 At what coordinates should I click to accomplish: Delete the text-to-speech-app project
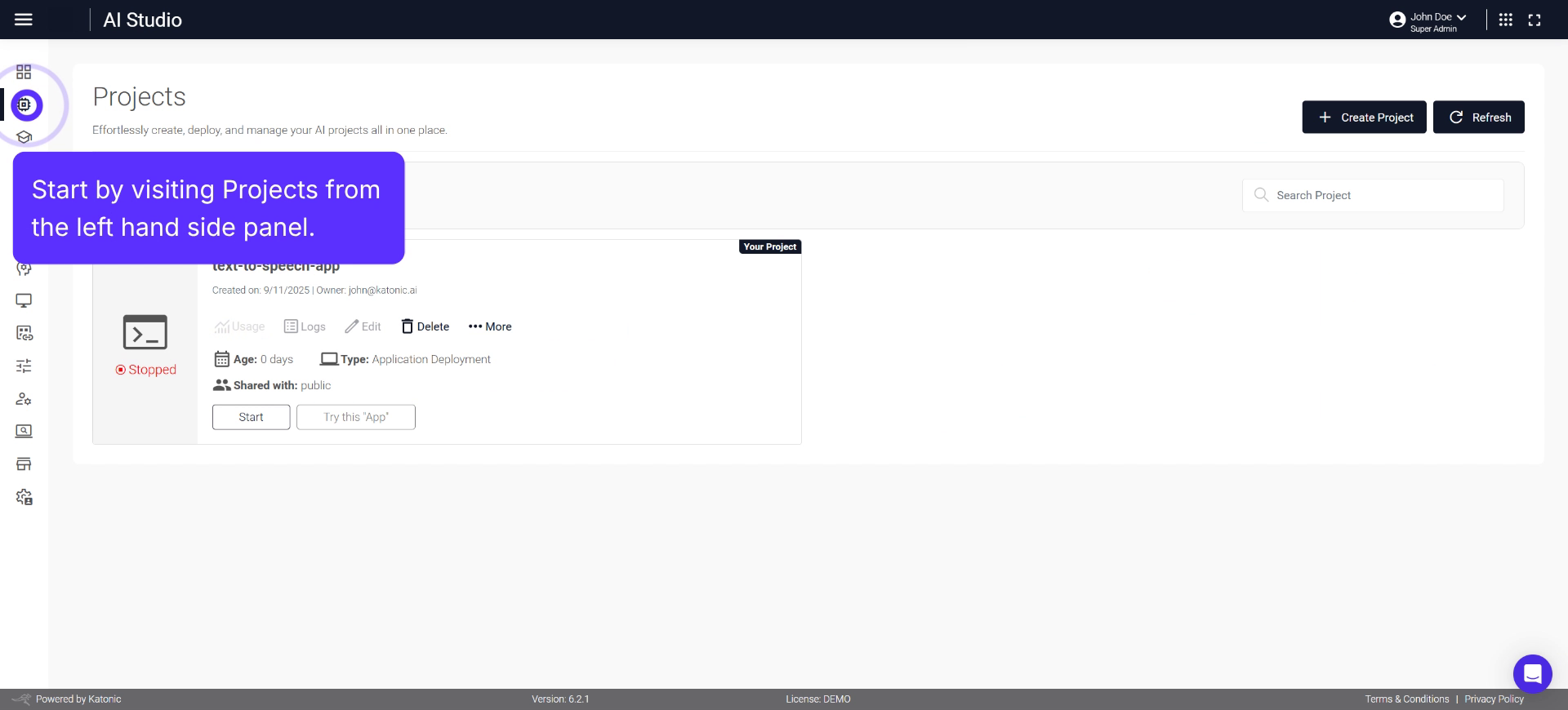tap(425, 326)
